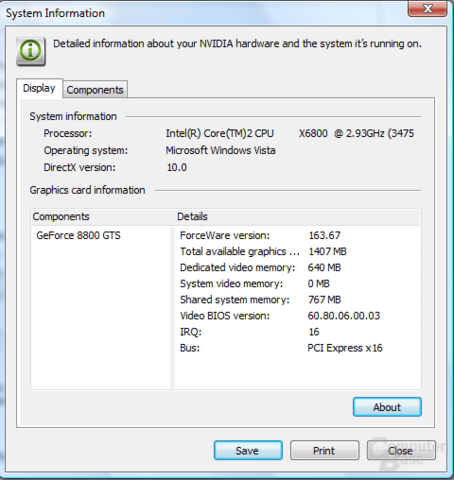This screenshot has height=480, width=454.
Task: Click the 640 MB value
Action: click(x=324, y=267)
